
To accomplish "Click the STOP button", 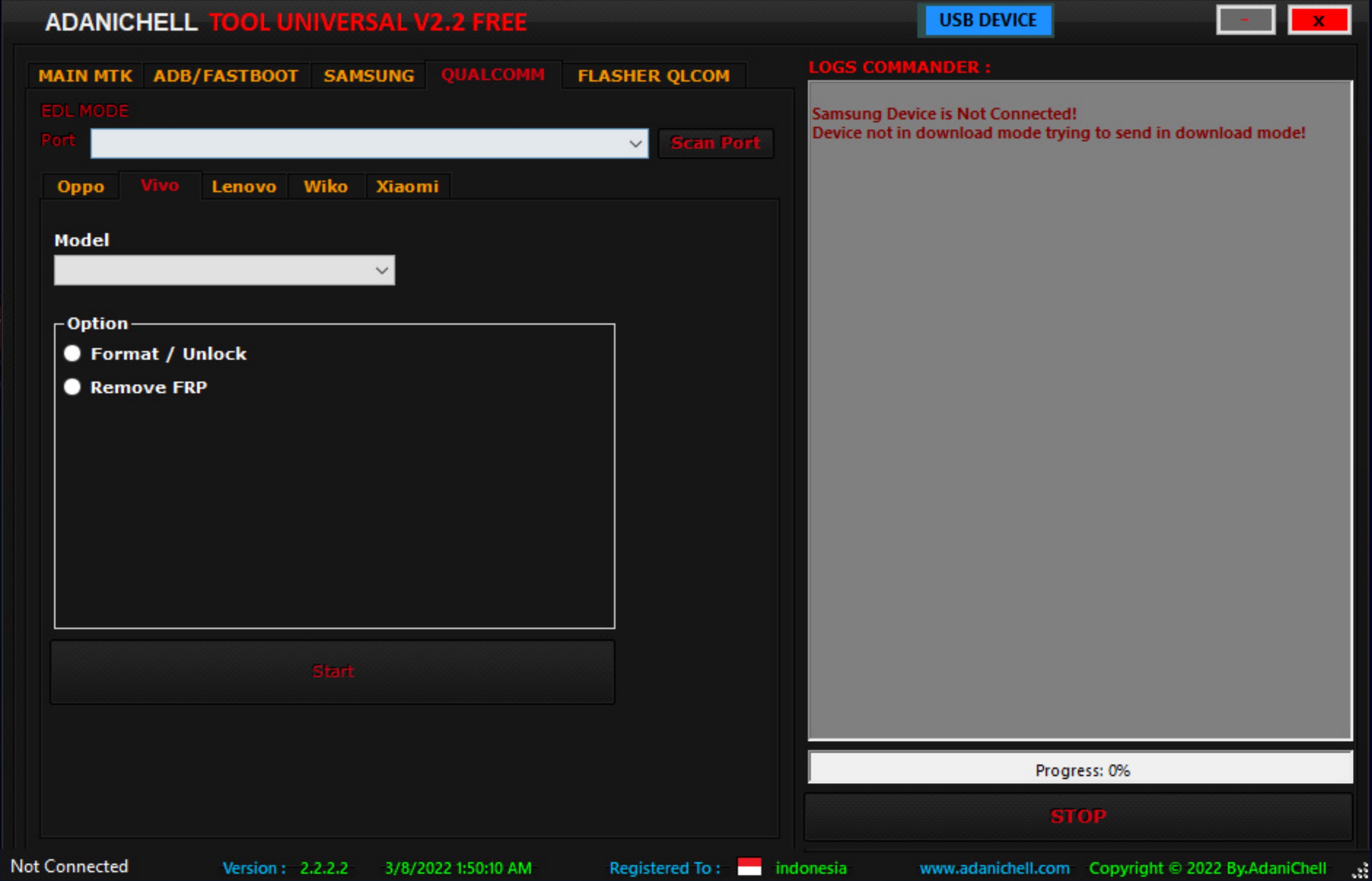I will tap(1078, 816).
